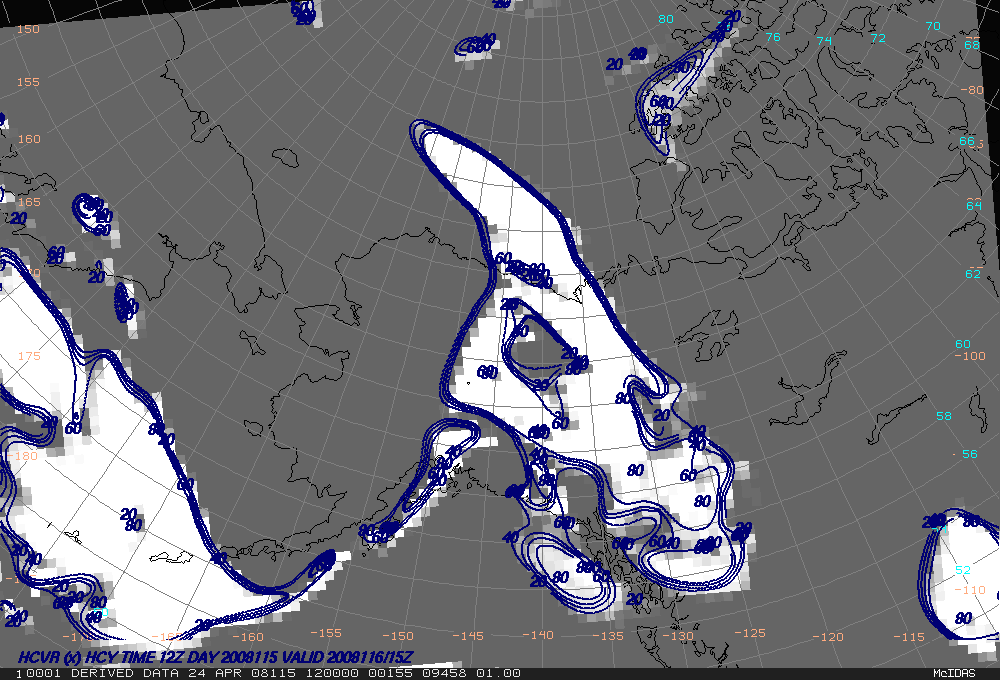Image resolution: width=1000 pixels, height=680 pixels.
Task: Click the cyan 74 latitude label
Action: [825, 40]
